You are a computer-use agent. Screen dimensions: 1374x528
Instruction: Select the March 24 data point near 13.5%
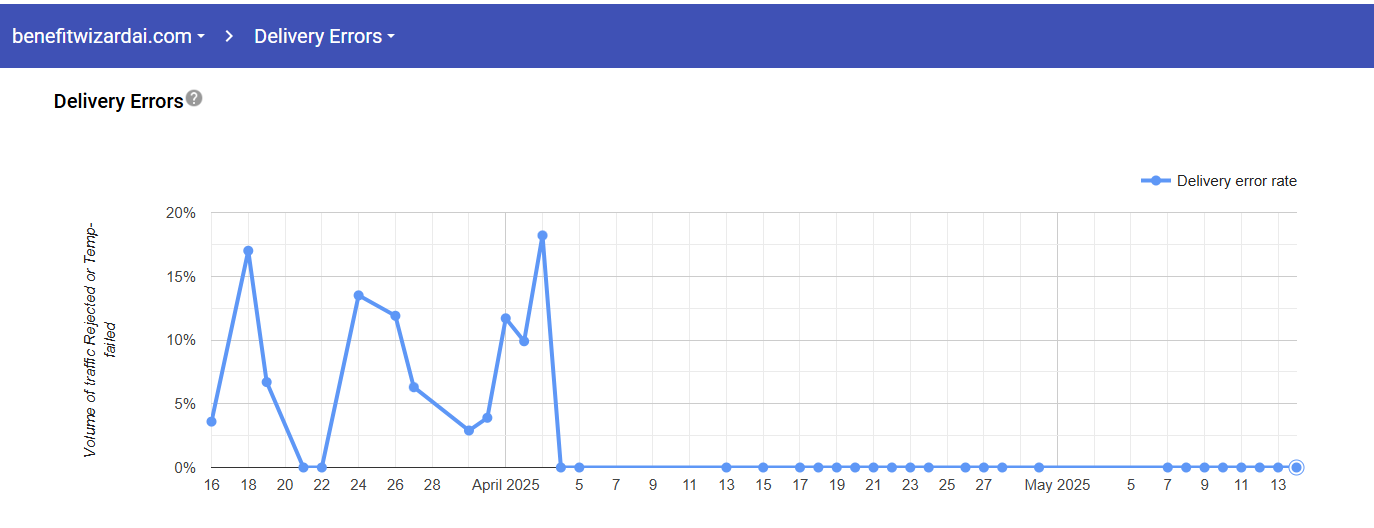coord(358,295)
